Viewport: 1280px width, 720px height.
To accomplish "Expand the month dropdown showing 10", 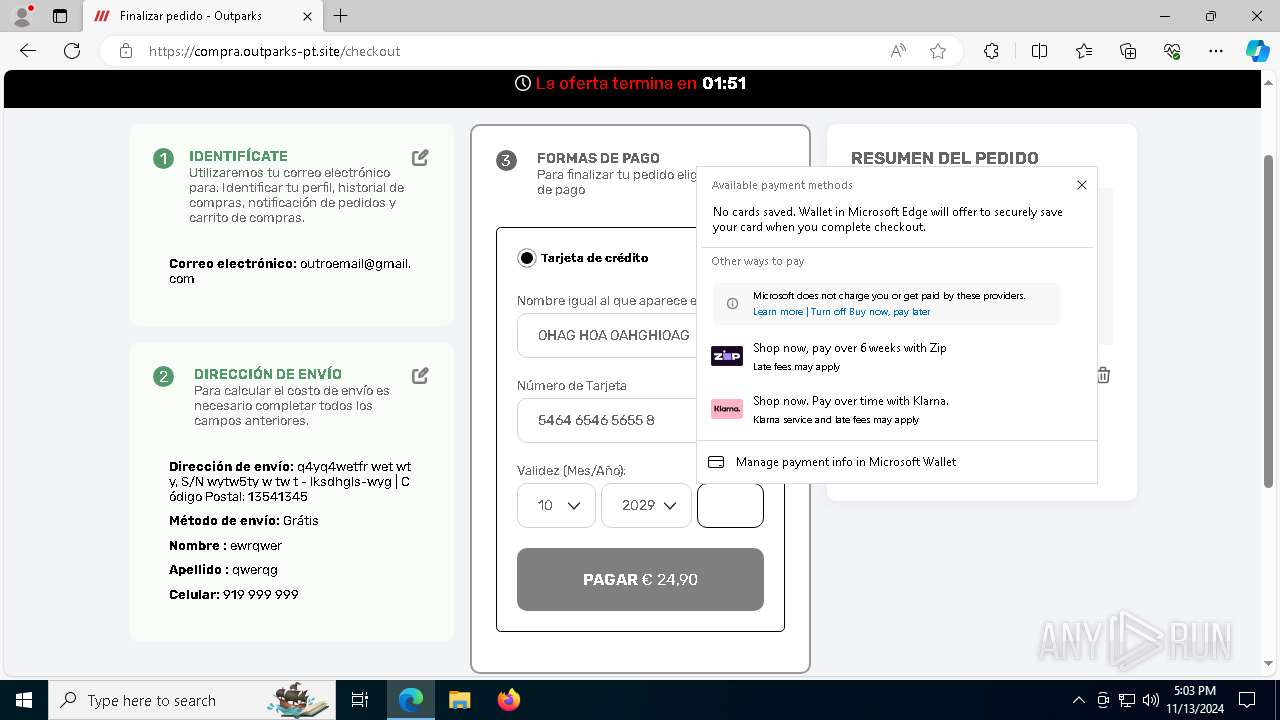I will [556, 506].
